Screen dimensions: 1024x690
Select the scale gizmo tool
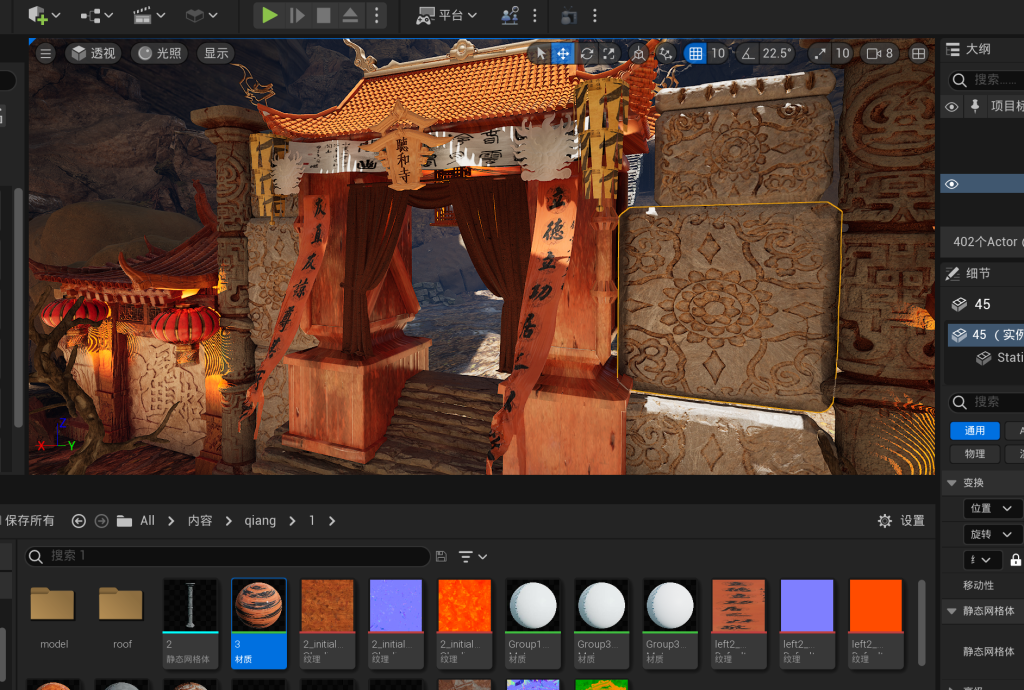[610, 54]
